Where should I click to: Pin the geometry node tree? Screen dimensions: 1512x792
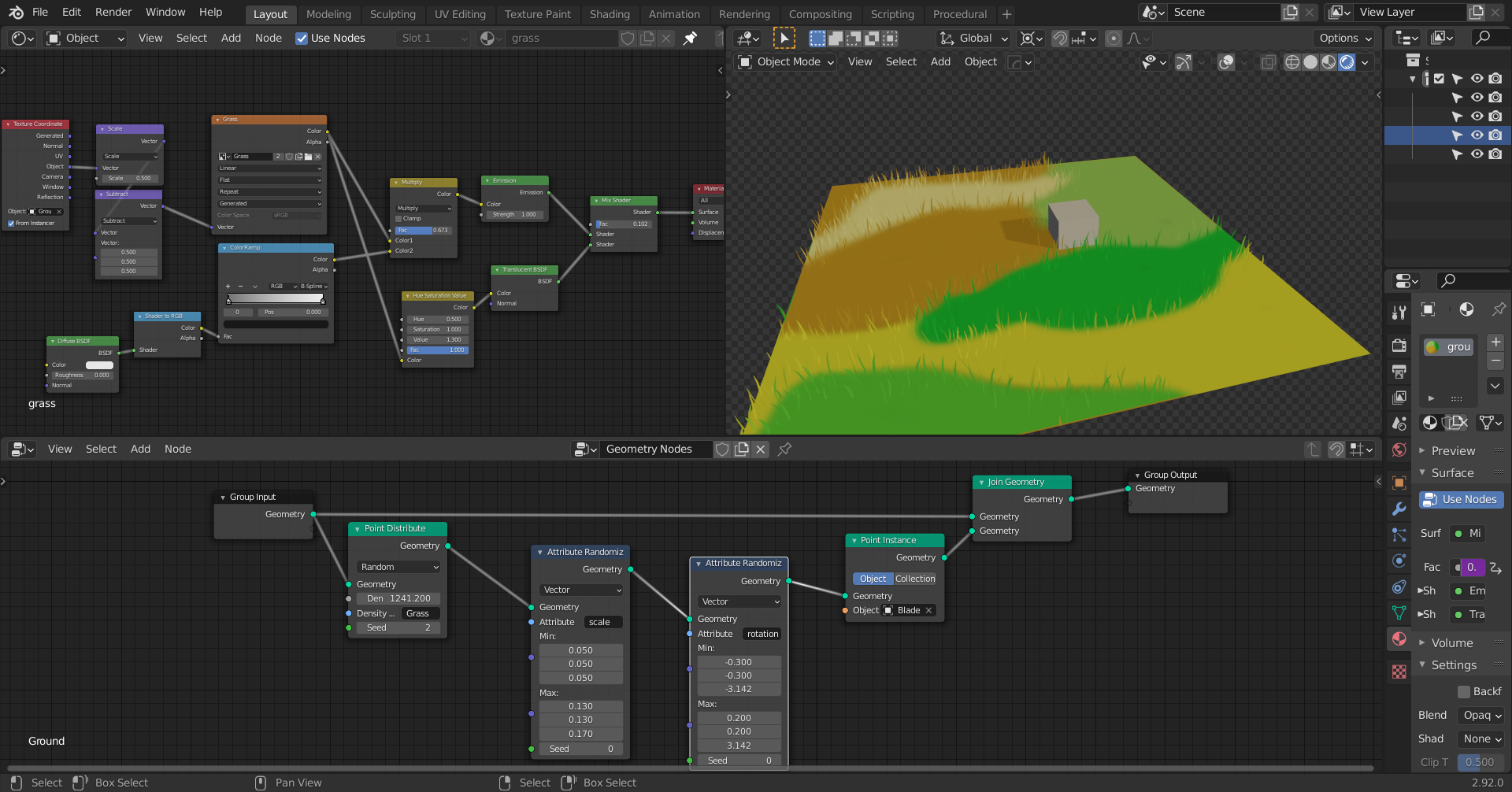[x=784, y=449]
